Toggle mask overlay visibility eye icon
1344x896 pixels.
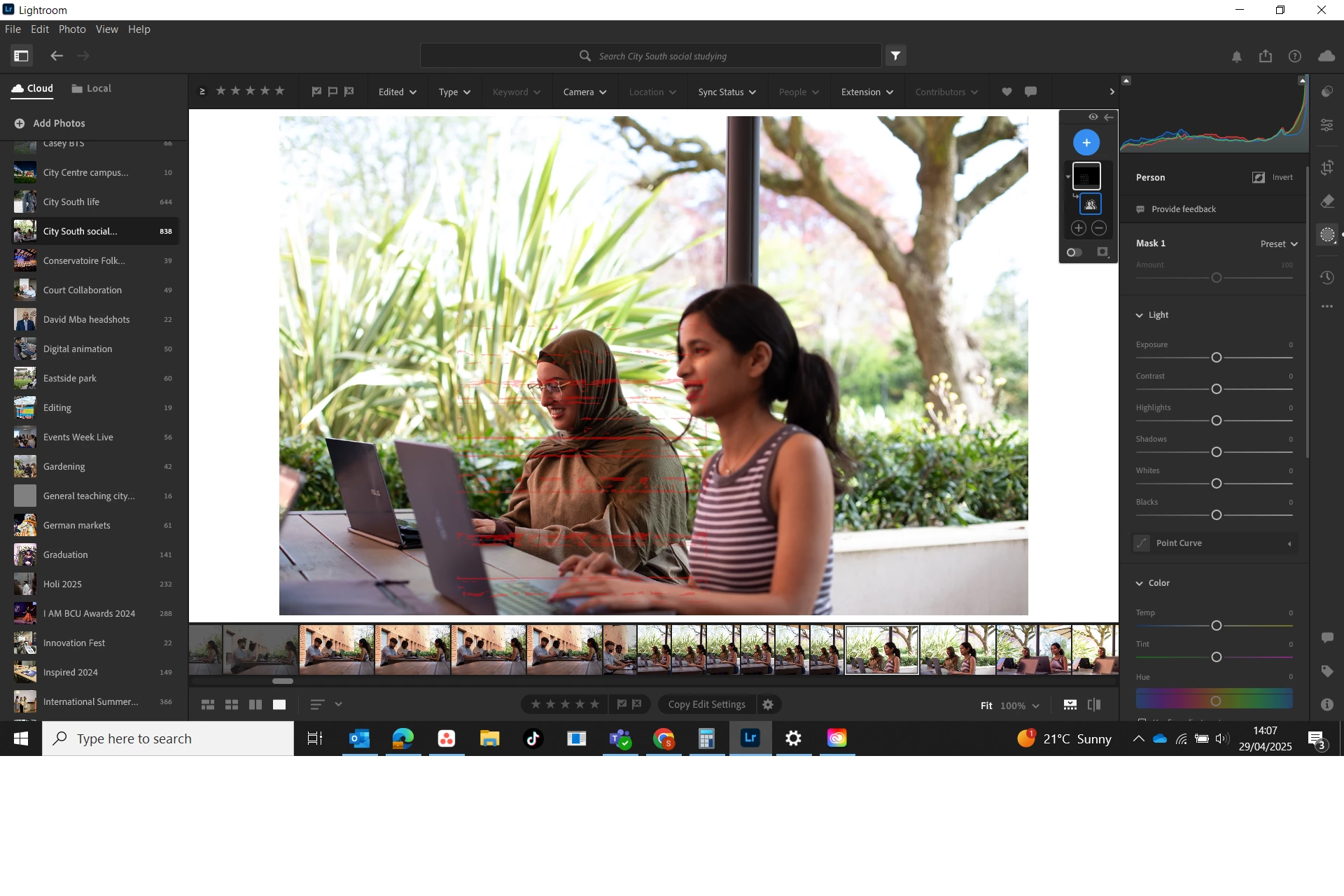(1093, 117)
